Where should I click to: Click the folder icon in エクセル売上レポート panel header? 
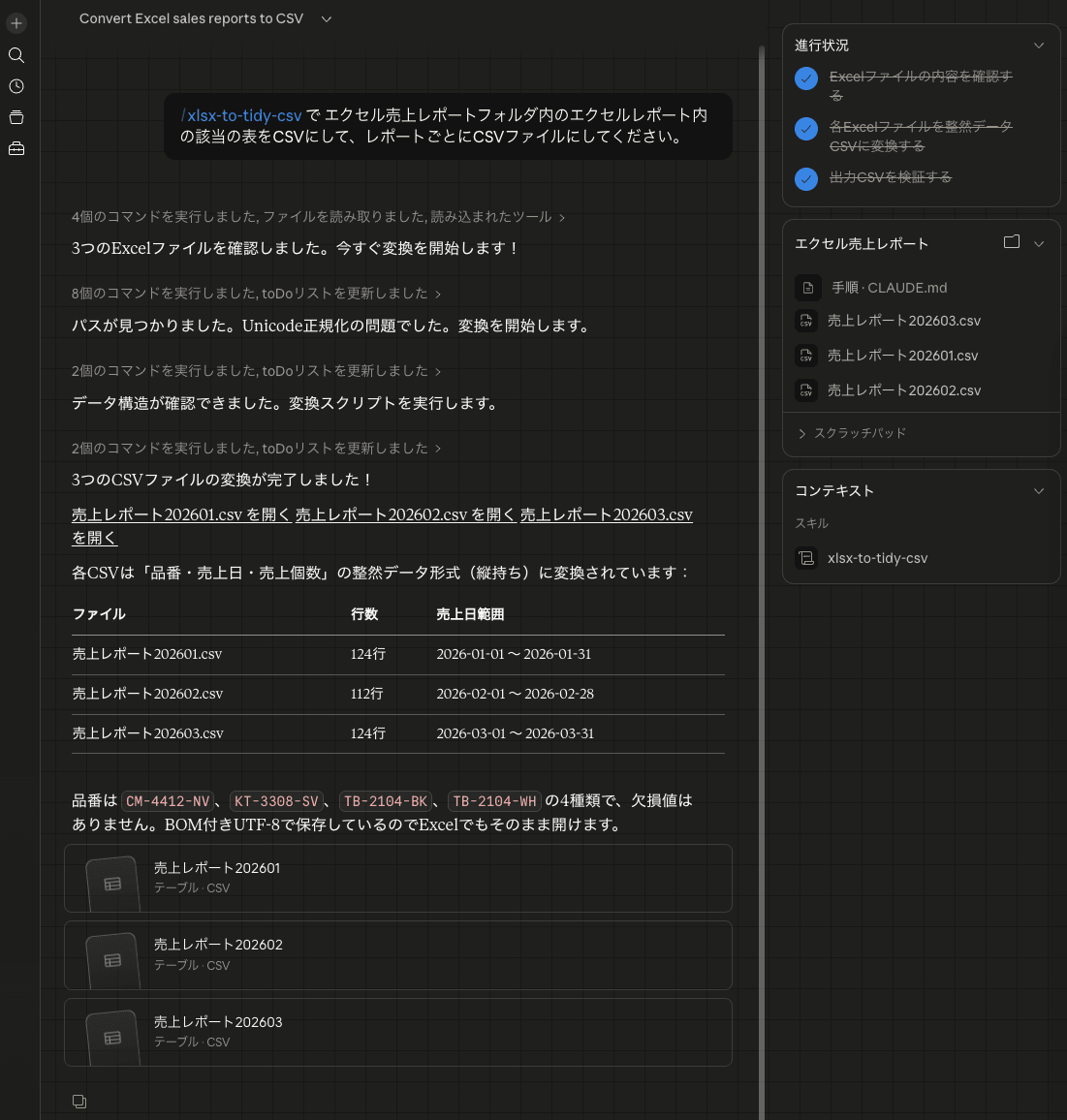tap(1009, 243)
